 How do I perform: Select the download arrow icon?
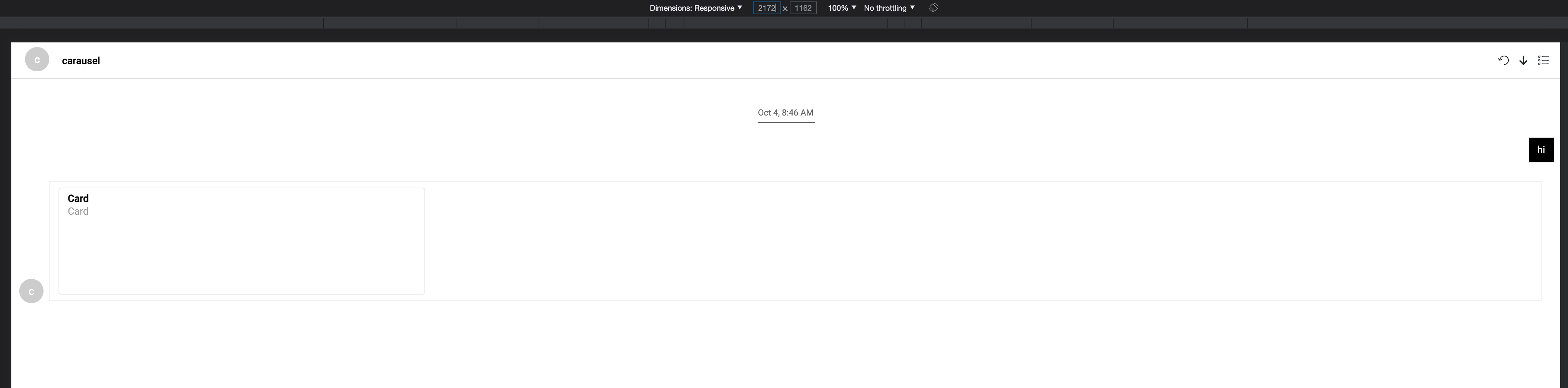pos(1523,60)
